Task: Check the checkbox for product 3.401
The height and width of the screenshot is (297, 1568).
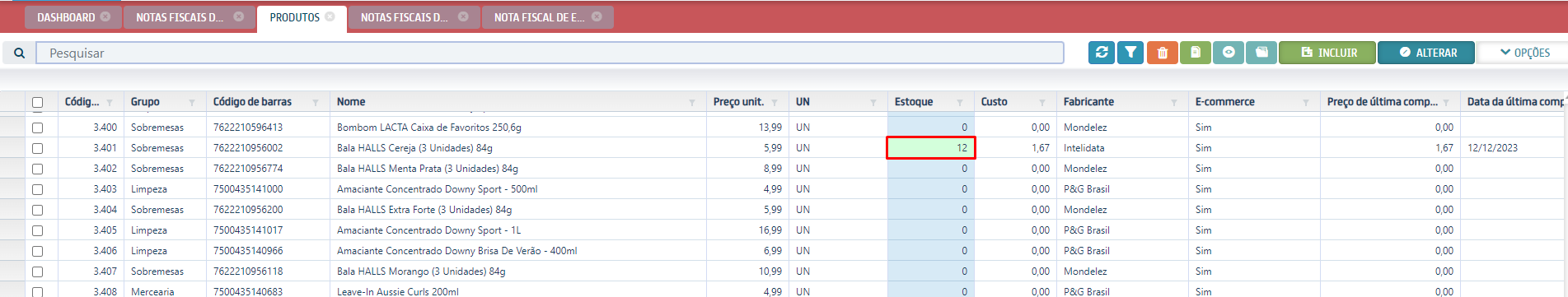Action: 37,148
